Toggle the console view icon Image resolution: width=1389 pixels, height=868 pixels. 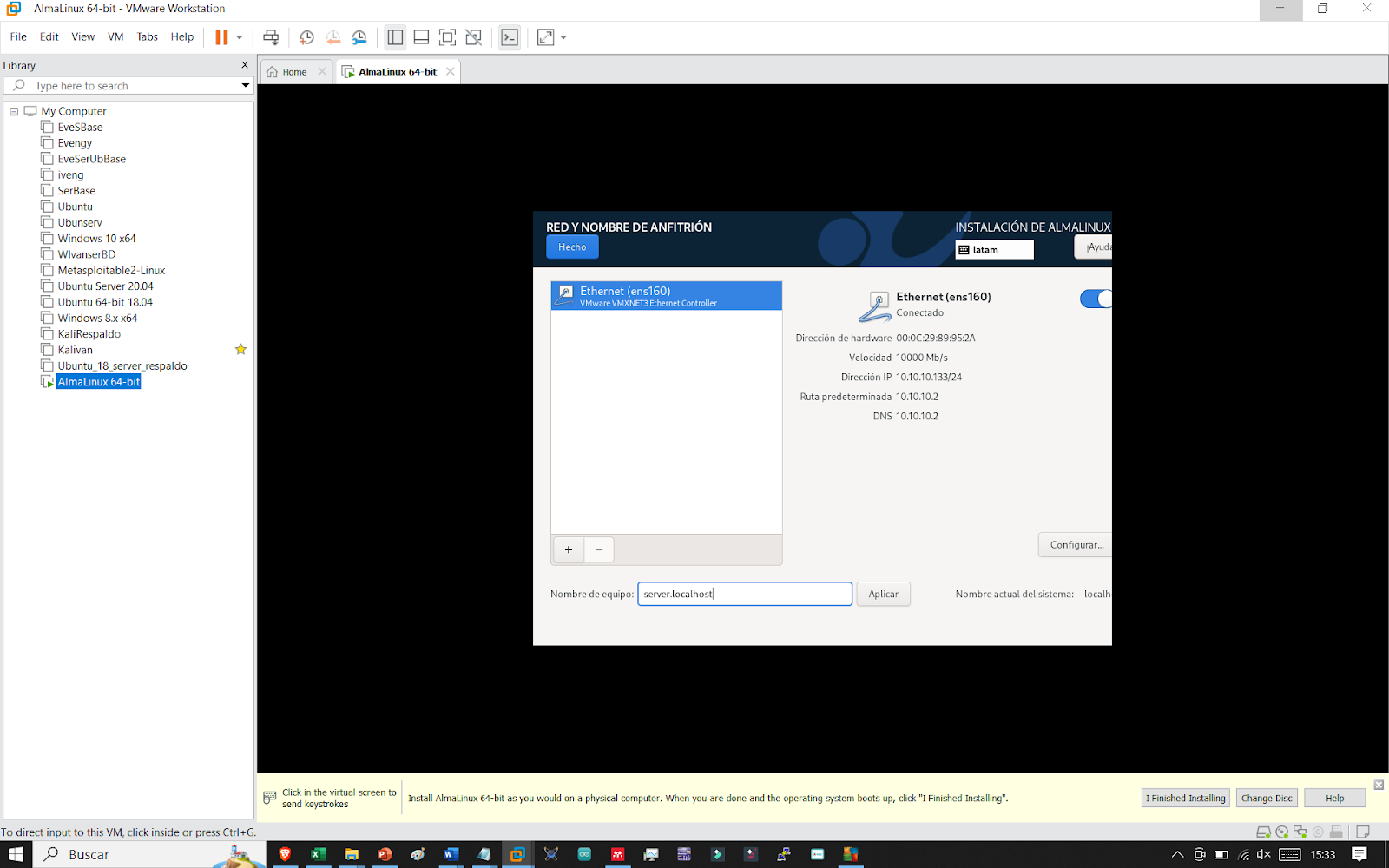pyautogui.click(x=510, y=37)
